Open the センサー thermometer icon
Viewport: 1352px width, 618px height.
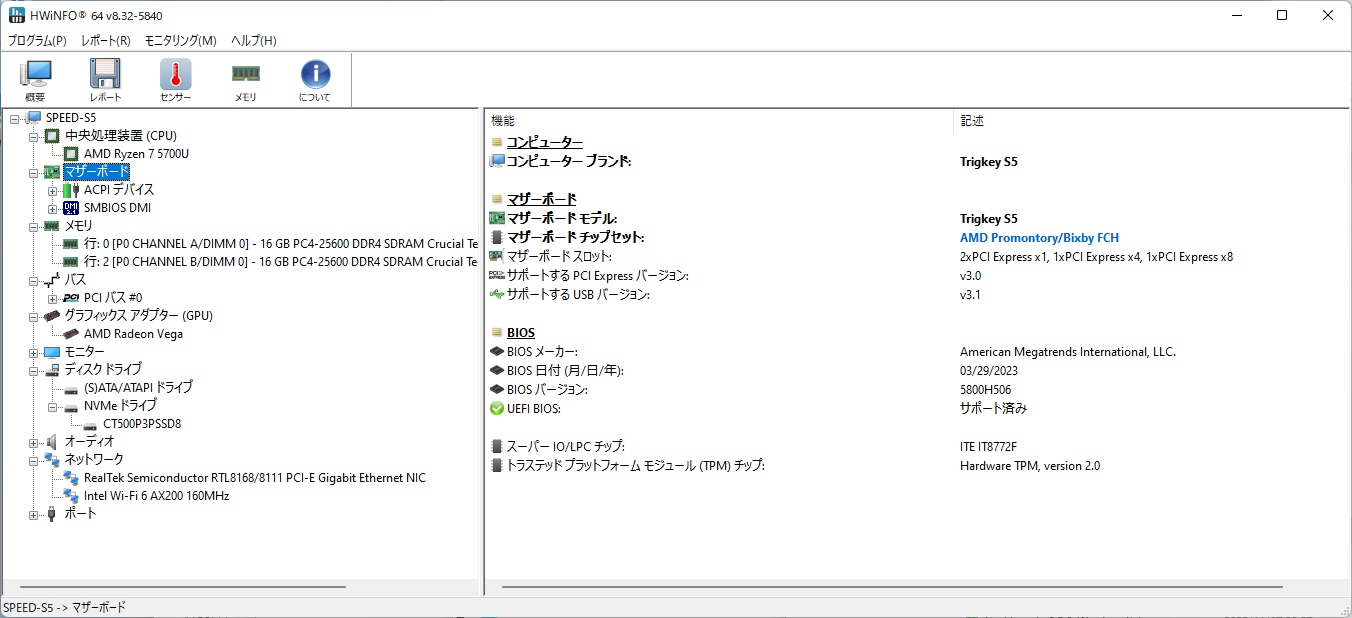[175, 75]
